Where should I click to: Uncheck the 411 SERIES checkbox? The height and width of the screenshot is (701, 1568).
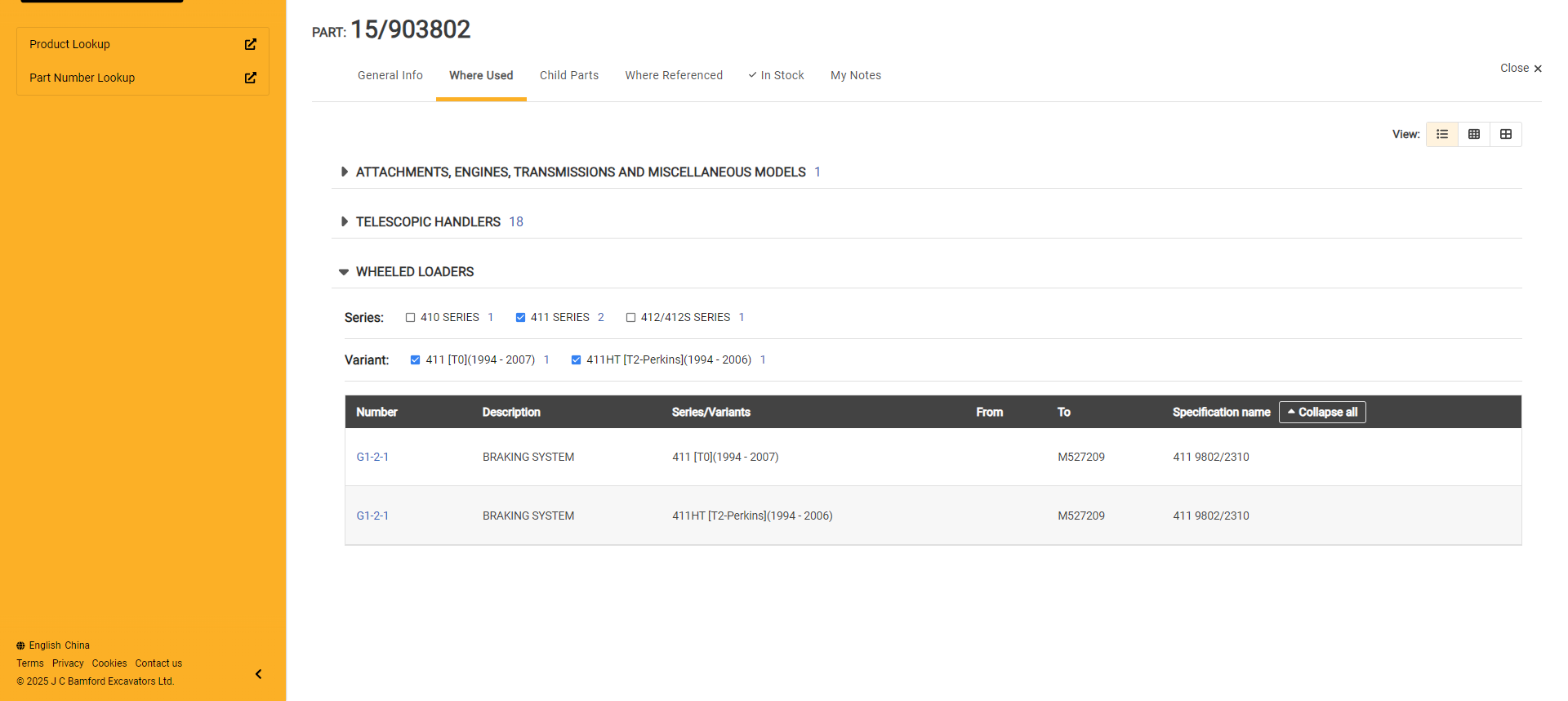click(520, 318)
